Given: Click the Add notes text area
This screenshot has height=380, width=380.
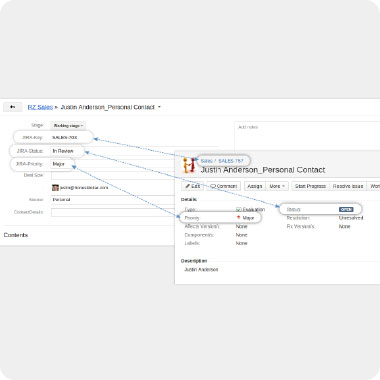Looking at the screenshot, I should click(307, 136).
